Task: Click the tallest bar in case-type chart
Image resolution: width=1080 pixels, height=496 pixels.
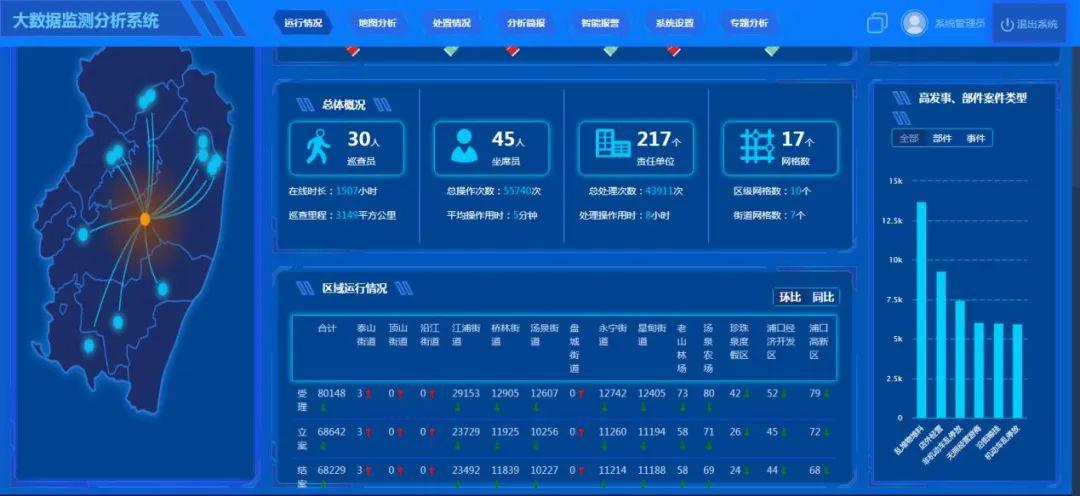Action: [x=921, y=309]
